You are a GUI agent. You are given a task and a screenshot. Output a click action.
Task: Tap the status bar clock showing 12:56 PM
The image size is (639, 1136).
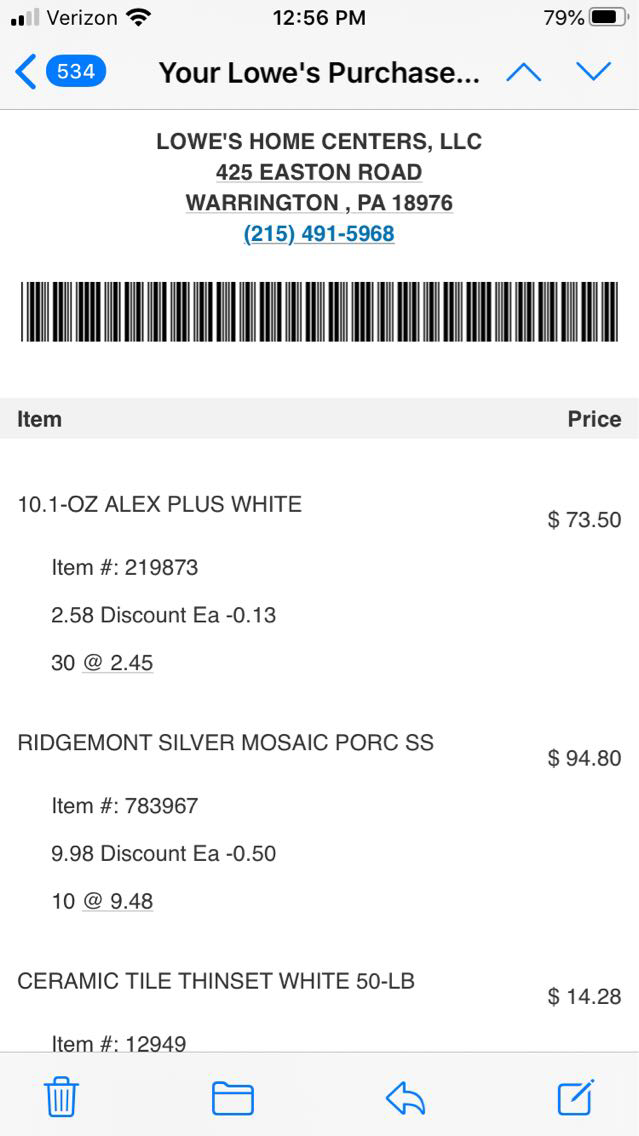click(319, 18)
